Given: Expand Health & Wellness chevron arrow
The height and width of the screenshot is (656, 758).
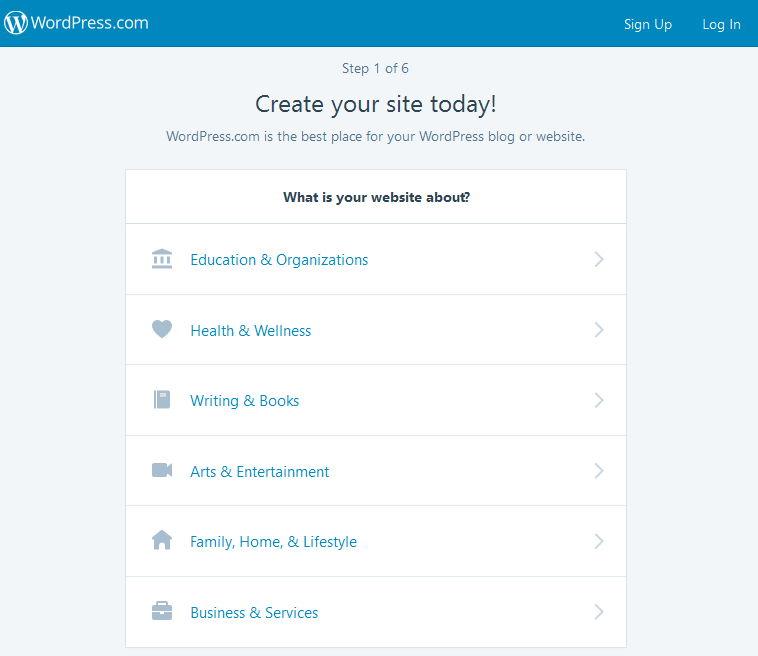Looking at the screenshot, I should 599,330.
